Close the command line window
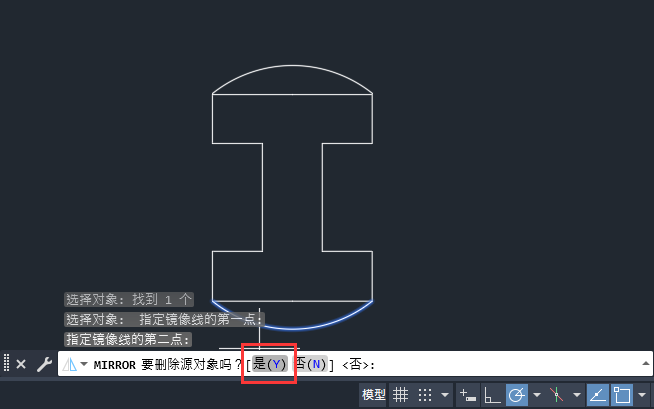 (x=21, y=364)
